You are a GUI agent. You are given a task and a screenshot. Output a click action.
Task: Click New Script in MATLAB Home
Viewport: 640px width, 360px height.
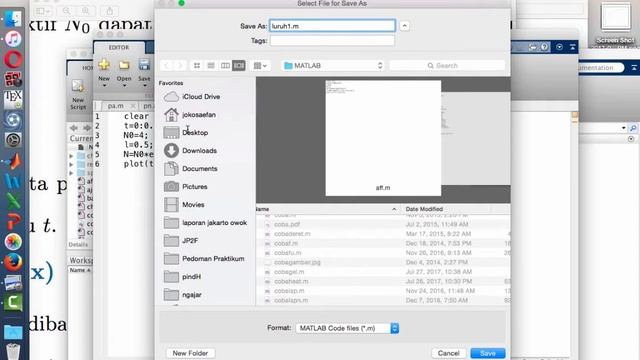tap(78, 95)
